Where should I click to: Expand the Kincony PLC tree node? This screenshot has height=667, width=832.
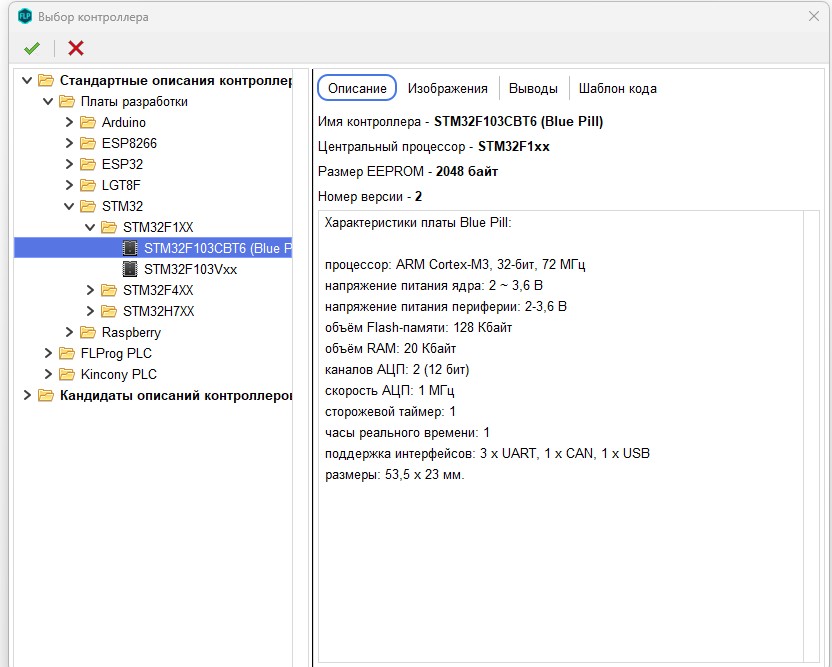click(48, 374)
